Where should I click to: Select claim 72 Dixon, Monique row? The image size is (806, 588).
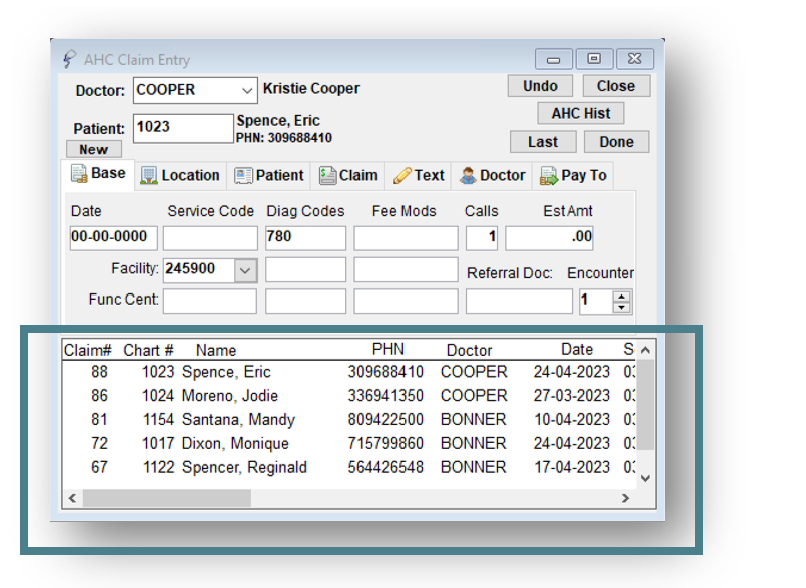(x=349, y=443)
